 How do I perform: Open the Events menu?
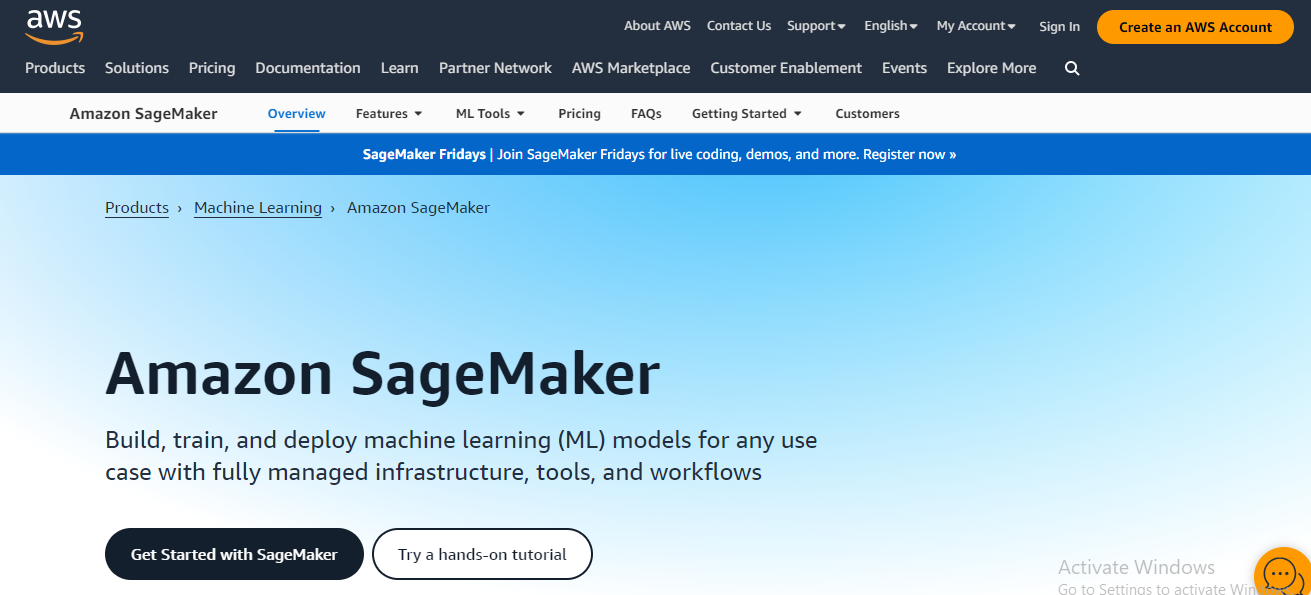(904, 68)
